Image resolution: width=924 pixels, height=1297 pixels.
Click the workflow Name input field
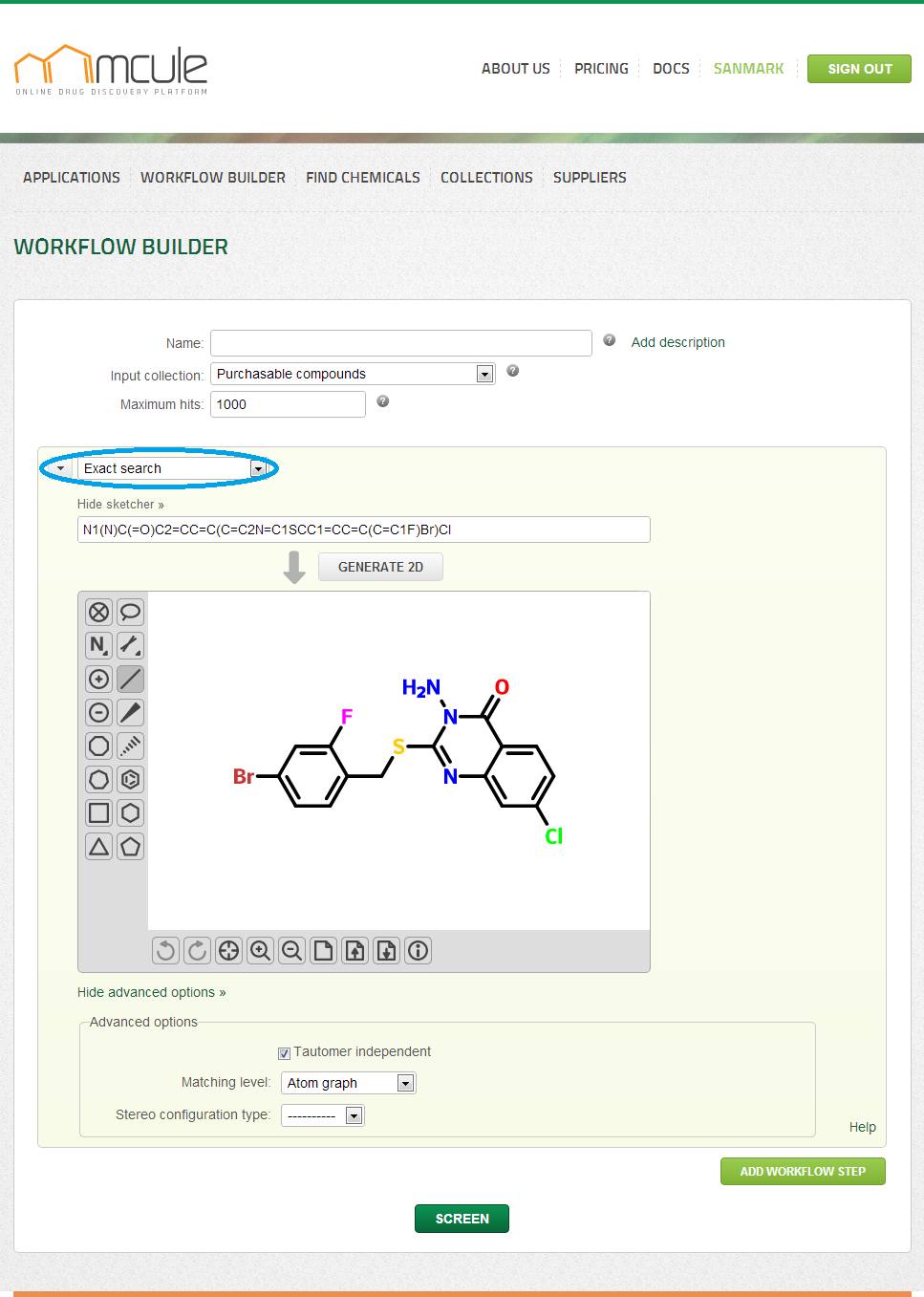point(401,343)
